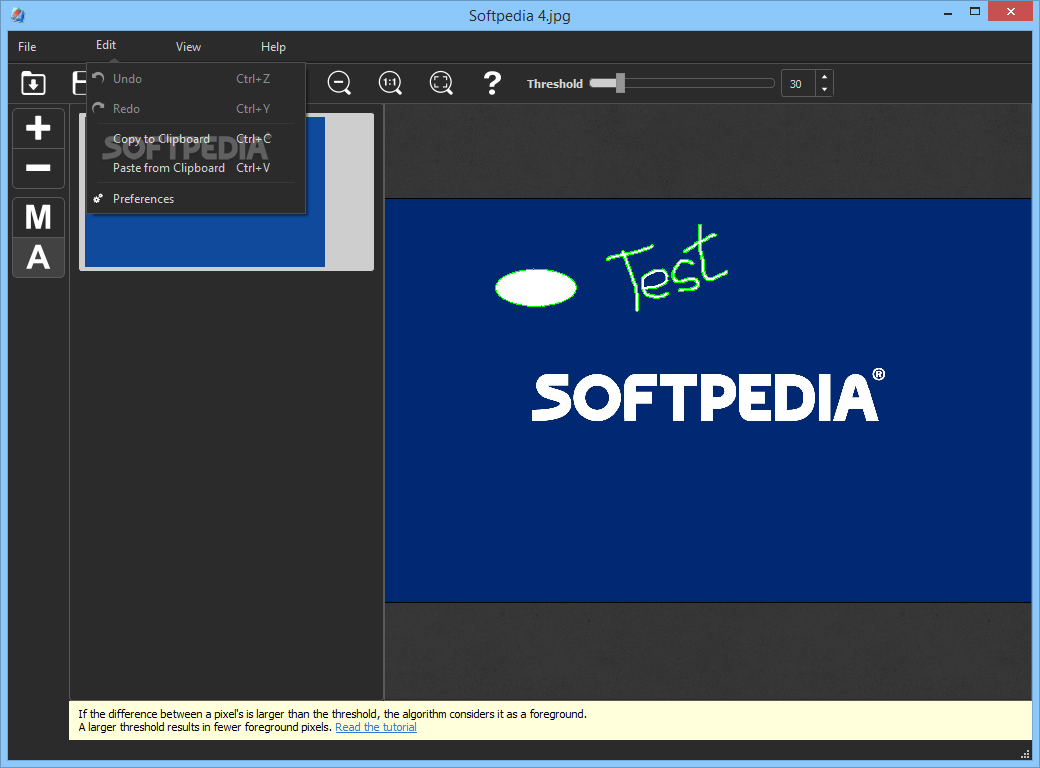
Task: Click the fit-to-window zoom icon
Action: (441, 83)
